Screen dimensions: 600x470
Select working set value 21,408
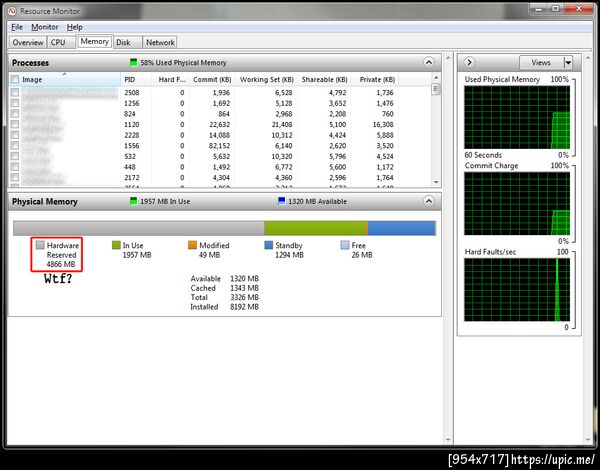(x=282, y=125)
